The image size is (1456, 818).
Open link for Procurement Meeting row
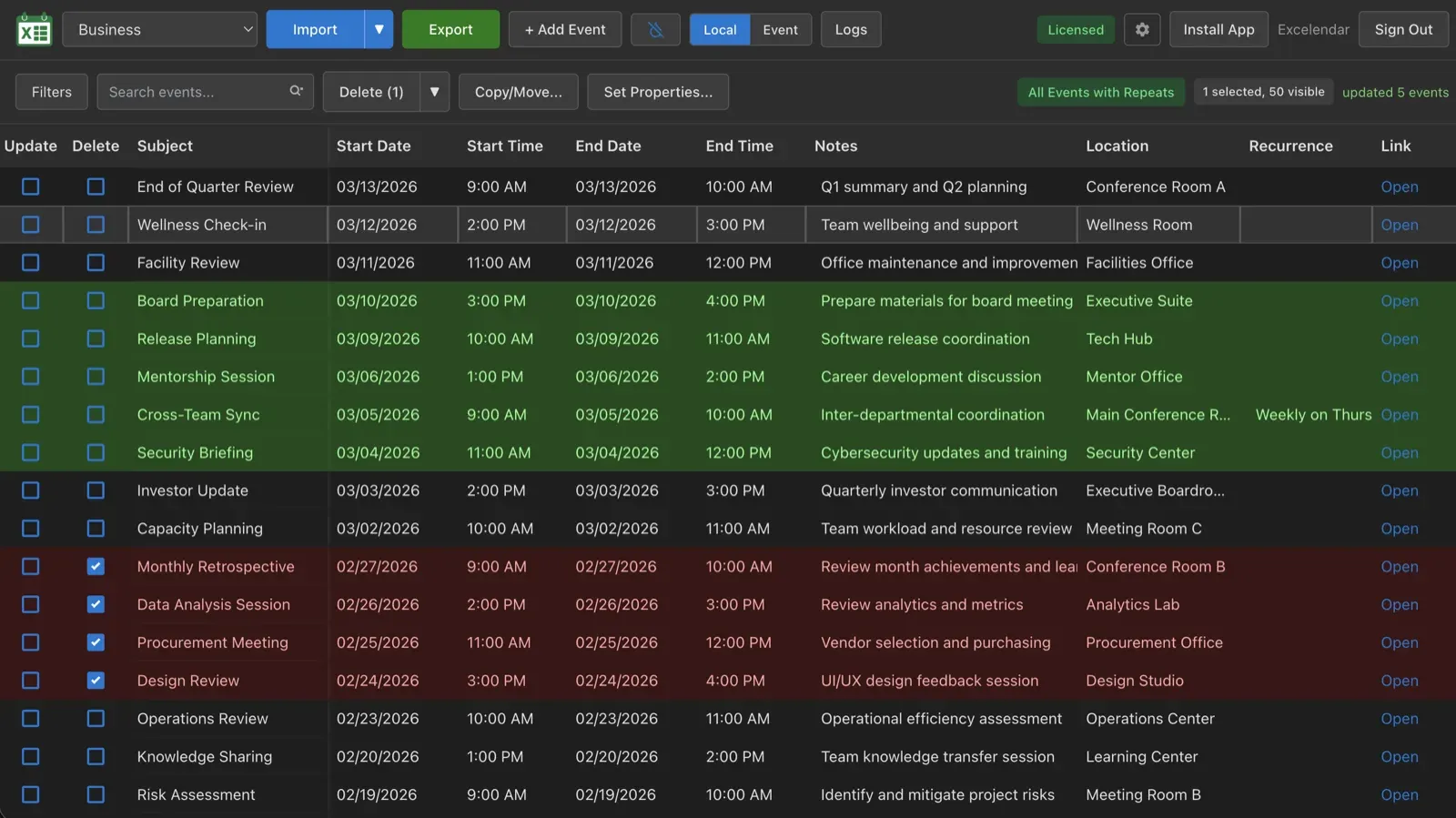coord(1399,642)
